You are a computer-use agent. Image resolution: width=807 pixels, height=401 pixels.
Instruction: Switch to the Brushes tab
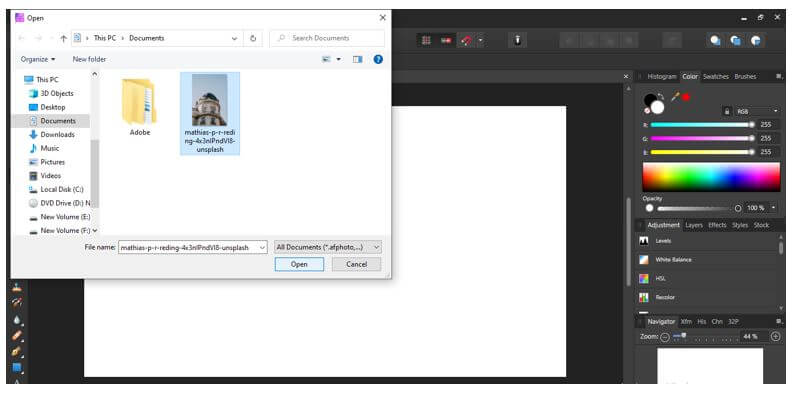pyautogui.click(x=745, y=77)
